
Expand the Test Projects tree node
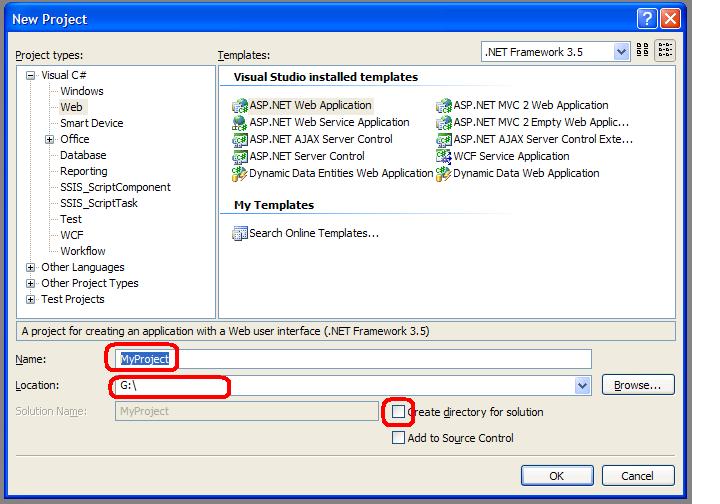coord(30,300)
